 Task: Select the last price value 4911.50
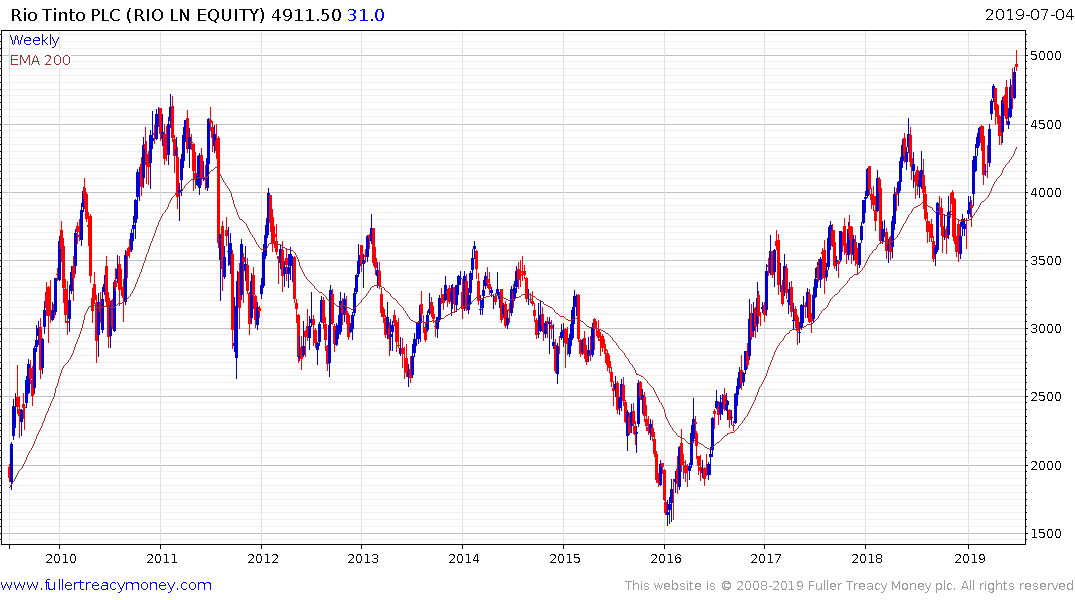click(x=306, y=14)
